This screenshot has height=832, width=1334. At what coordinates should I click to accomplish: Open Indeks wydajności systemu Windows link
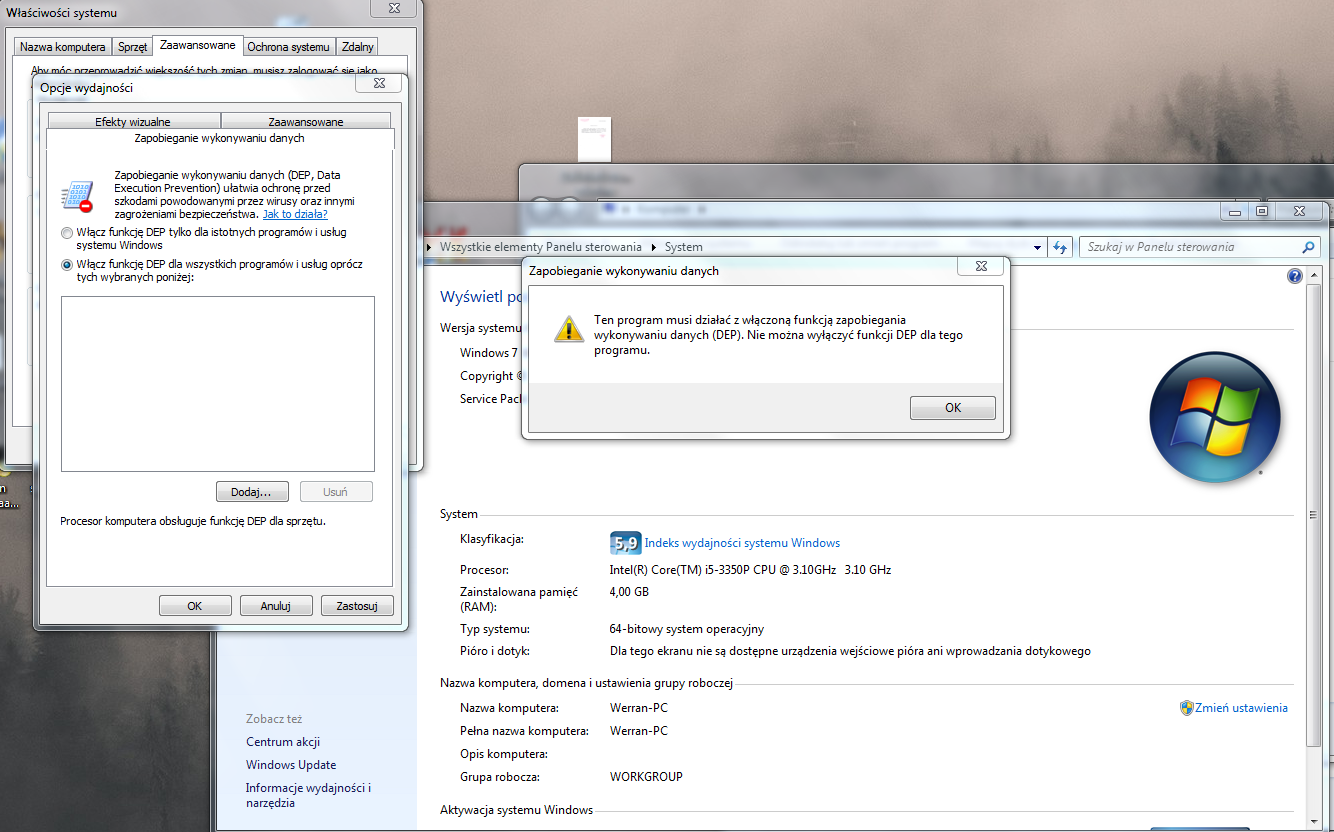(x=742, y=543)
